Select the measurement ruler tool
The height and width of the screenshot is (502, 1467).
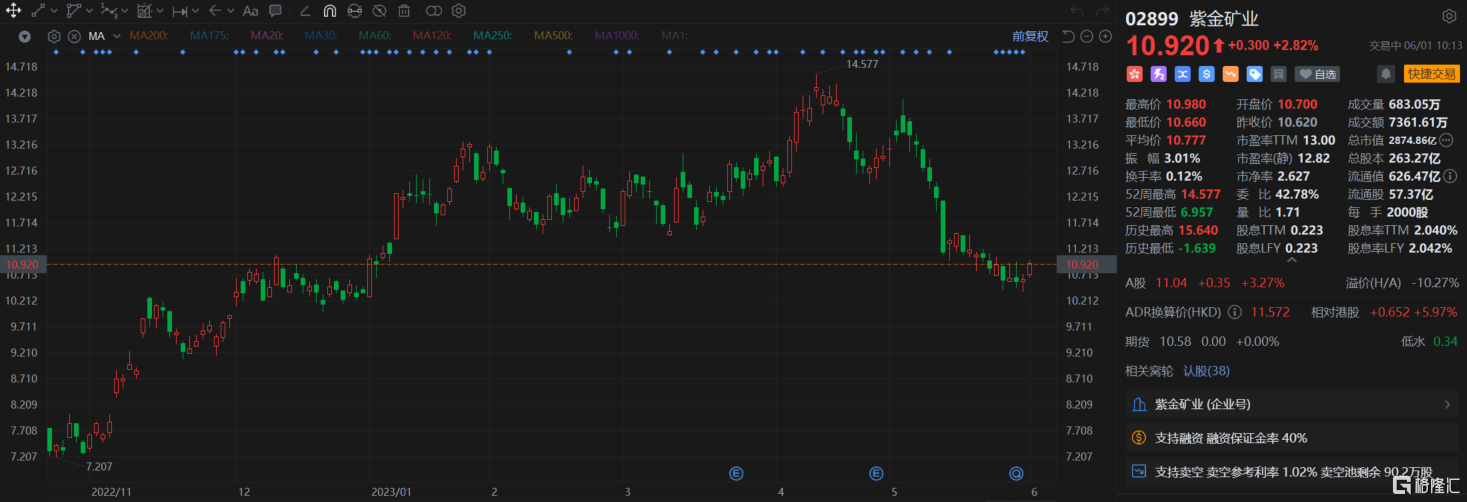(180, 12)
